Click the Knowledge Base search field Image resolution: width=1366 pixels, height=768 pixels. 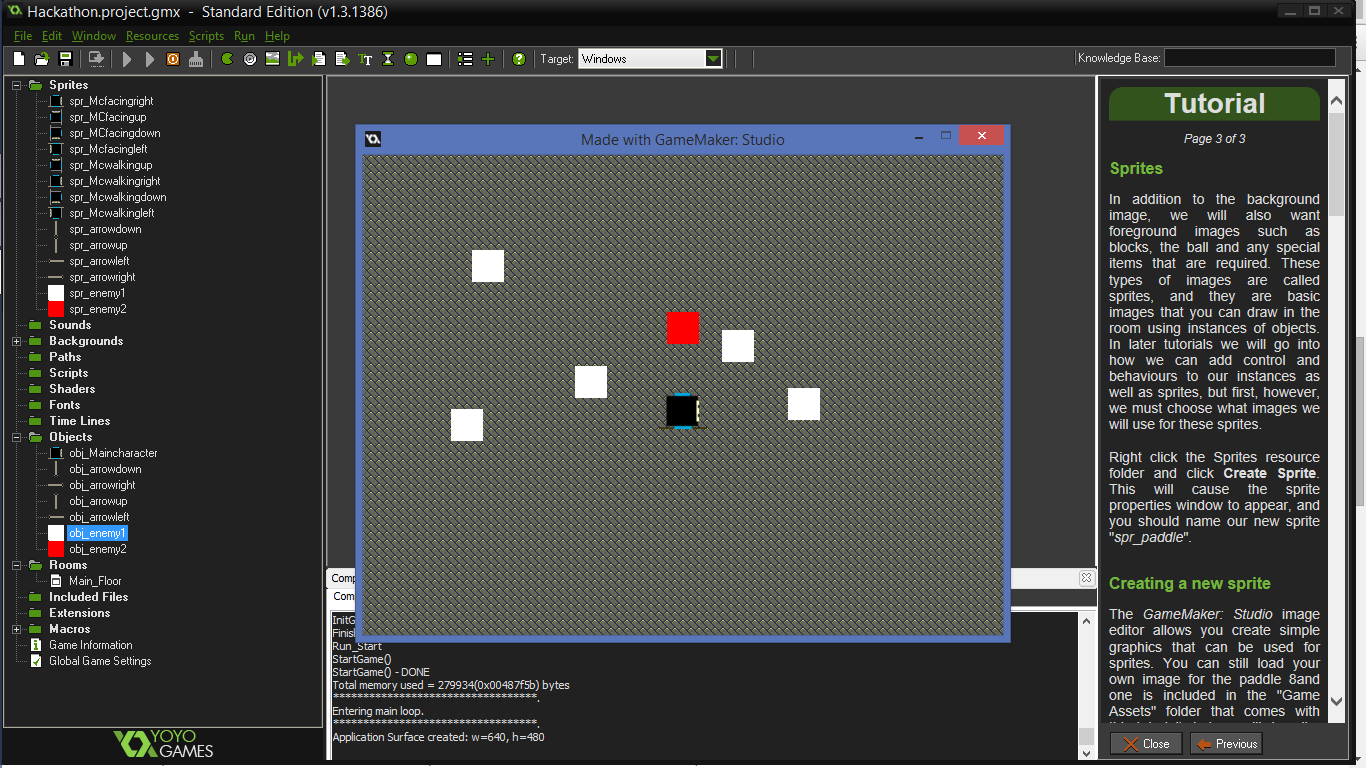click(x=1249, y=58)
